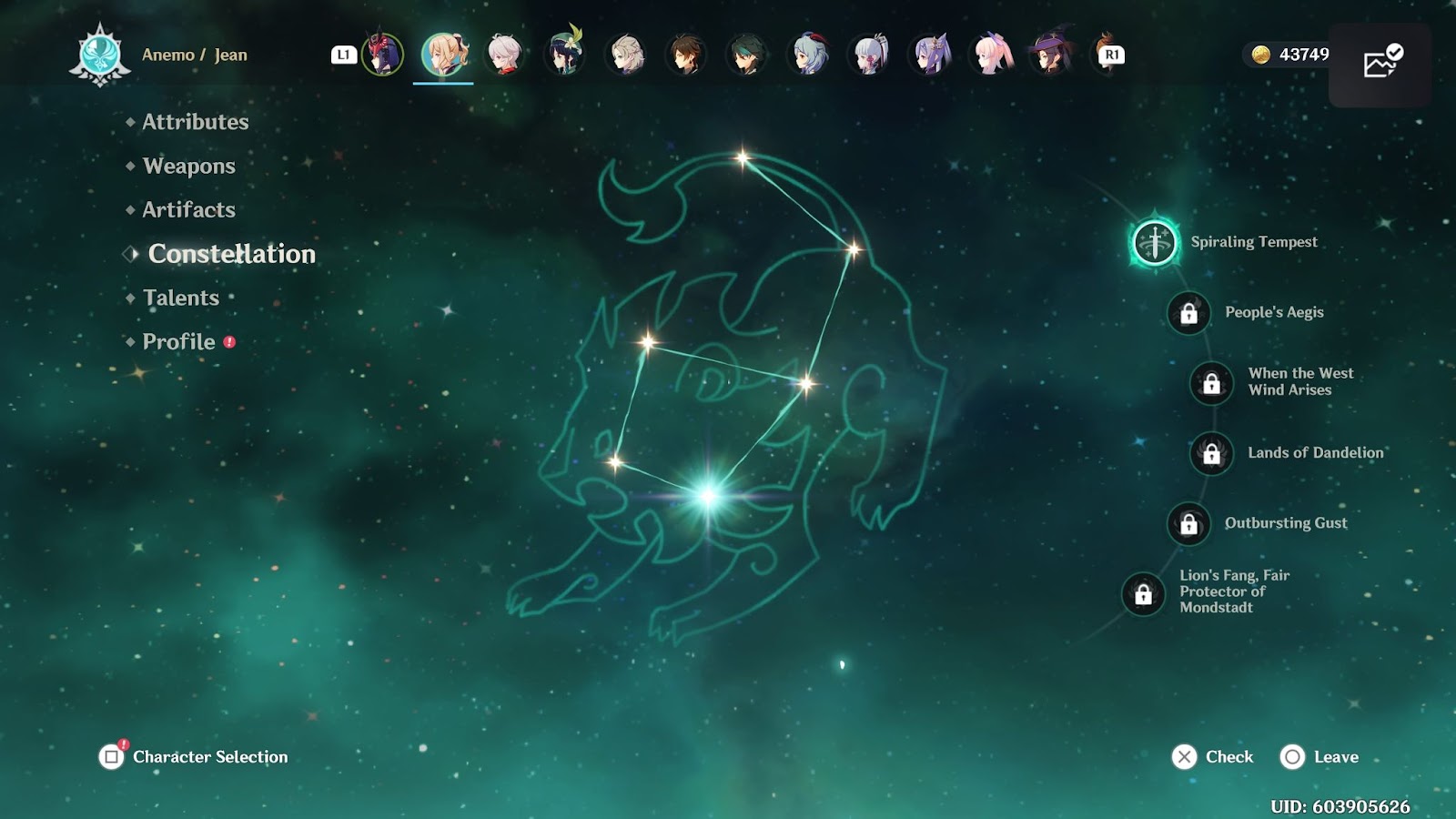Image resolution: width=1456 pixels, height=819 pixels.
Task: Select the Outbursting Gust label
Action: [1286, 523]
